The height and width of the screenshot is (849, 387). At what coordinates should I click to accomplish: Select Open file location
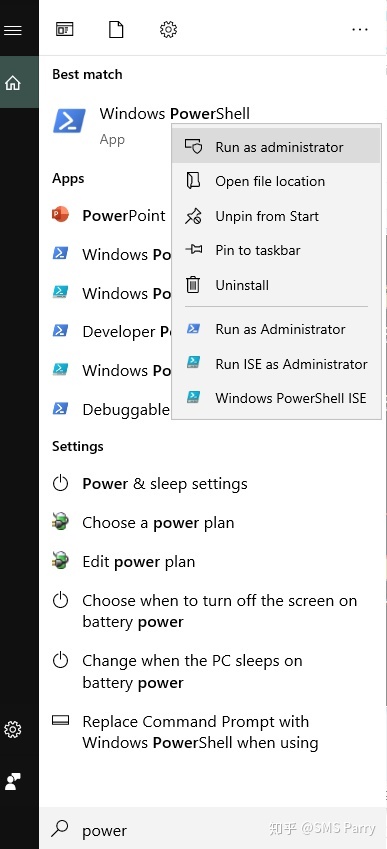pos(276,181)
